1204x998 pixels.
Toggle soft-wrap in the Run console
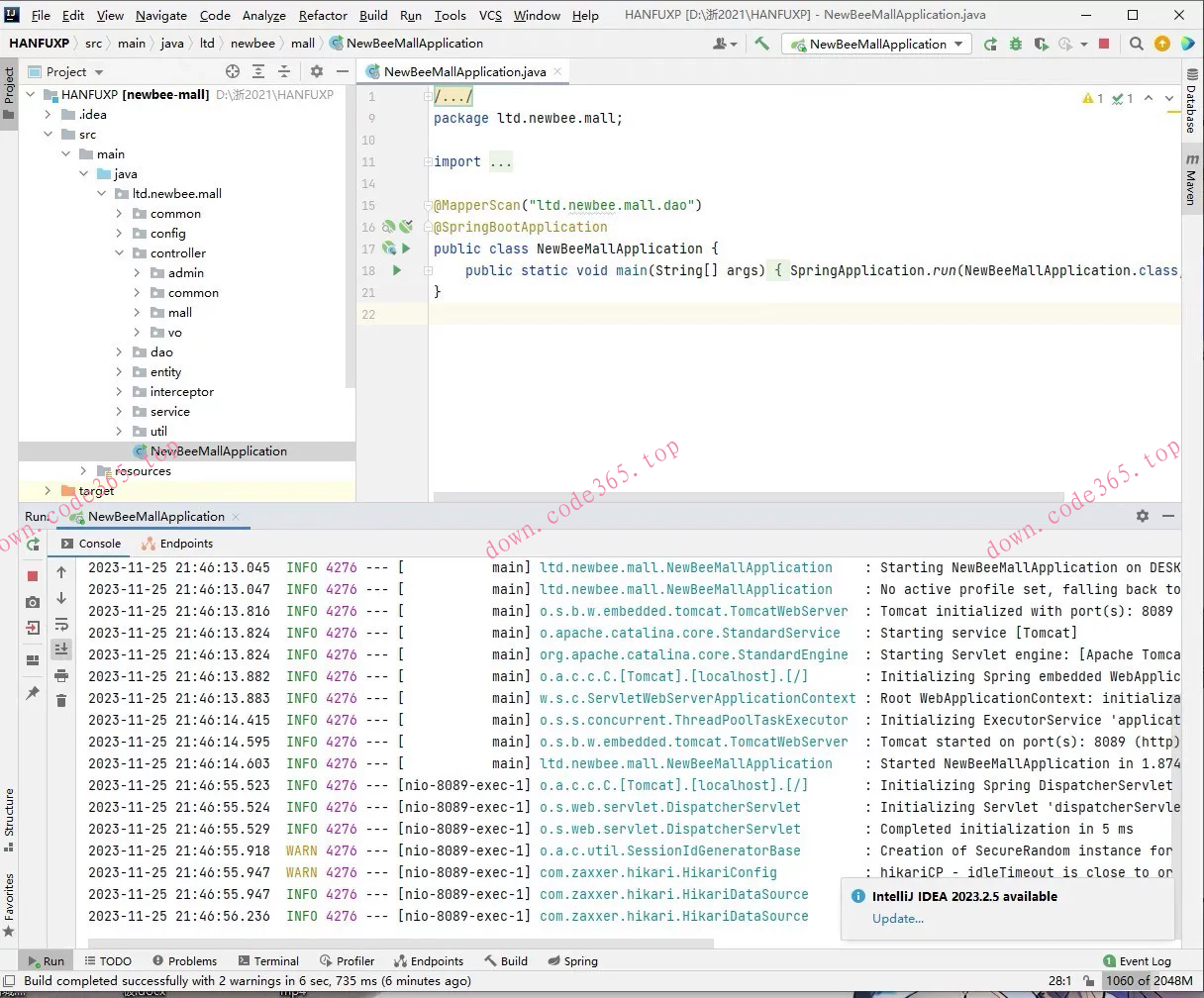(x=61, y=624)
